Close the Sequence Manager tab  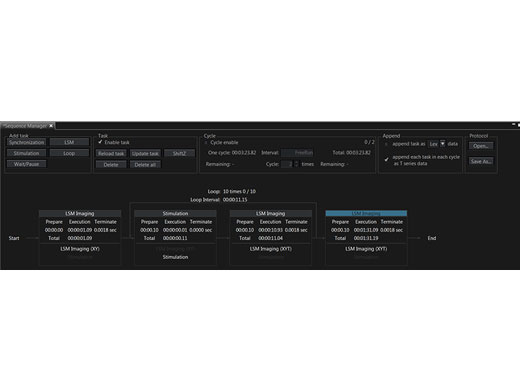tap(51, 126)
